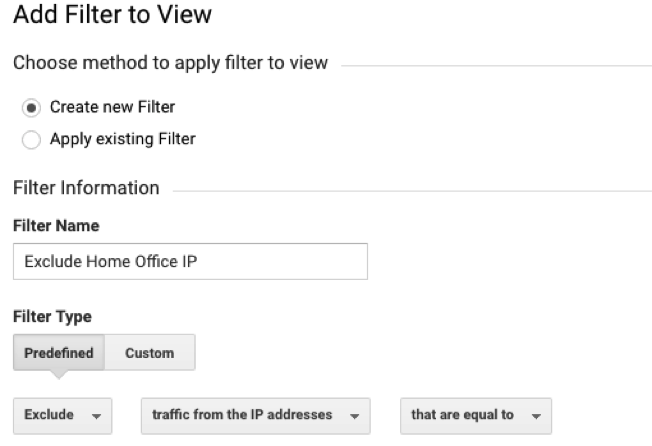Select the Create new Filter radio button
The image size is (652, 446).
tap(31, 108)
